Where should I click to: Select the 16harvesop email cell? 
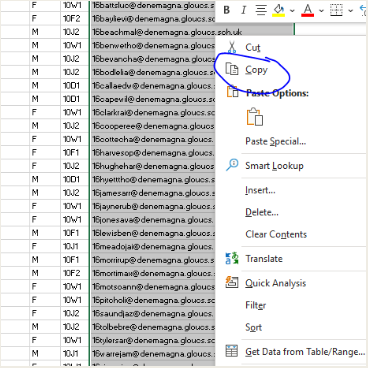point(153,153)
